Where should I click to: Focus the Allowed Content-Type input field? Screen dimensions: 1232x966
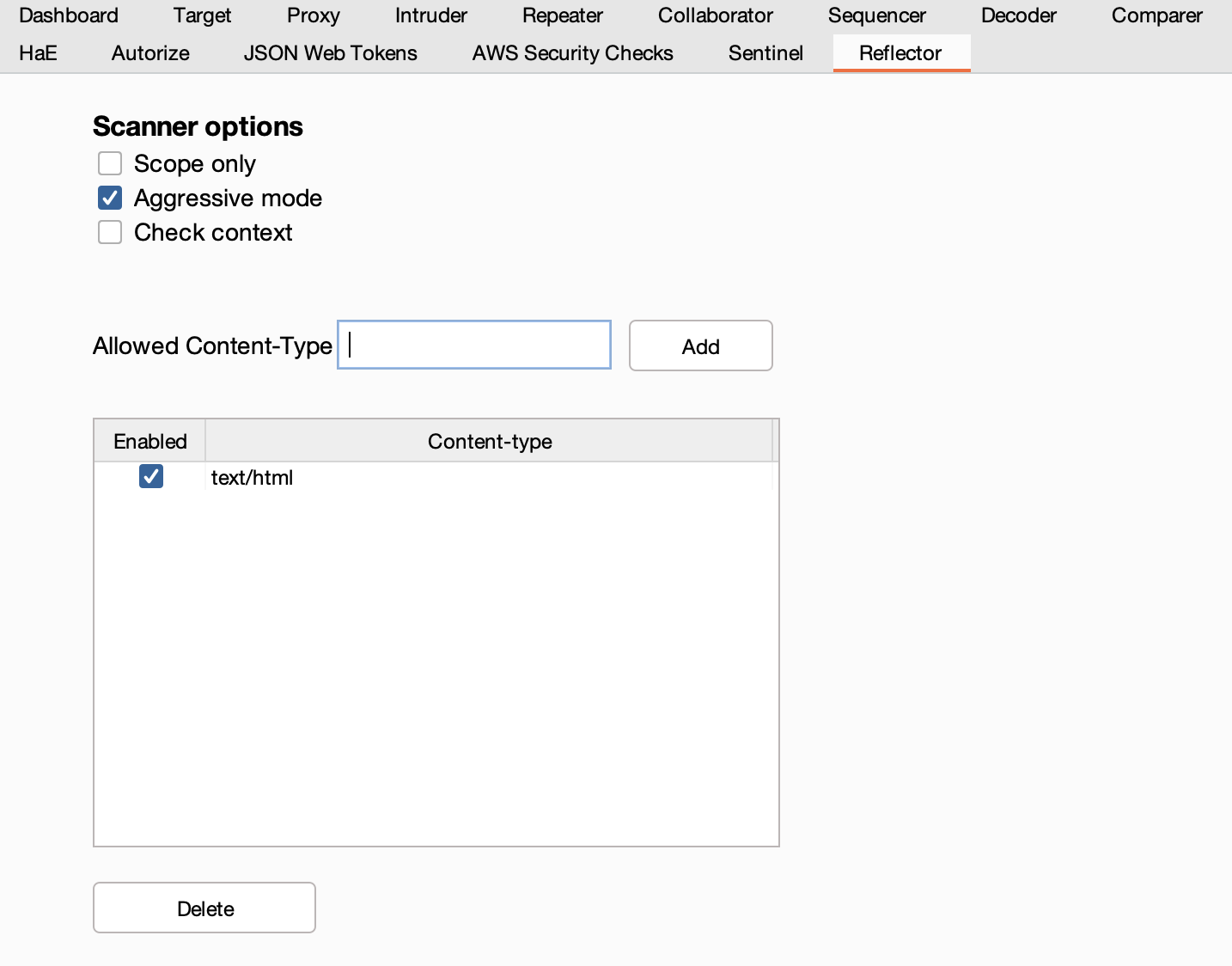(474, 345)
